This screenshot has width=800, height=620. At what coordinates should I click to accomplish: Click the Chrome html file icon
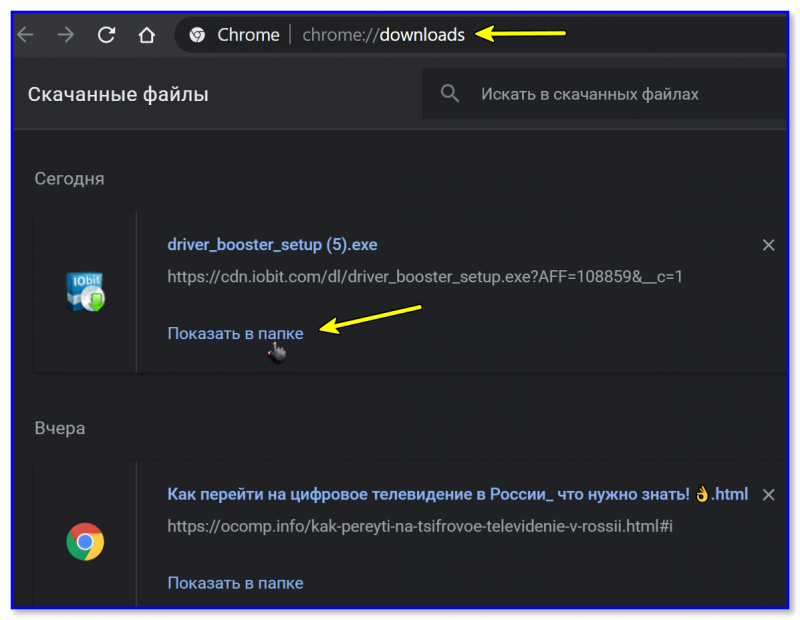tap(85, 541)
